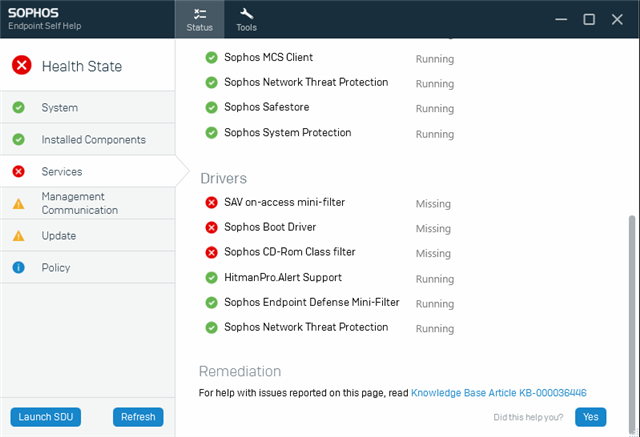The image size is (640, 437).
Task: Select SAV on-access mini-filter text
Action: click(x=284, y=202)
